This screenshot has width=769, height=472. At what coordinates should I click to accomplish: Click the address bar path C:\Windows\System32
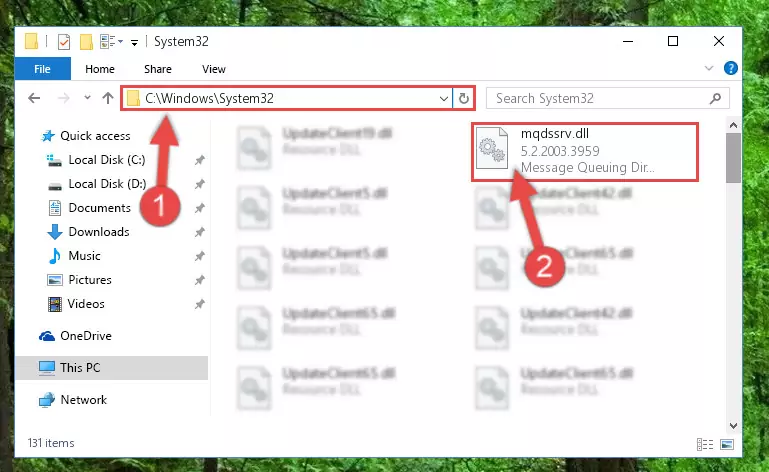click(x=209, y=99)
